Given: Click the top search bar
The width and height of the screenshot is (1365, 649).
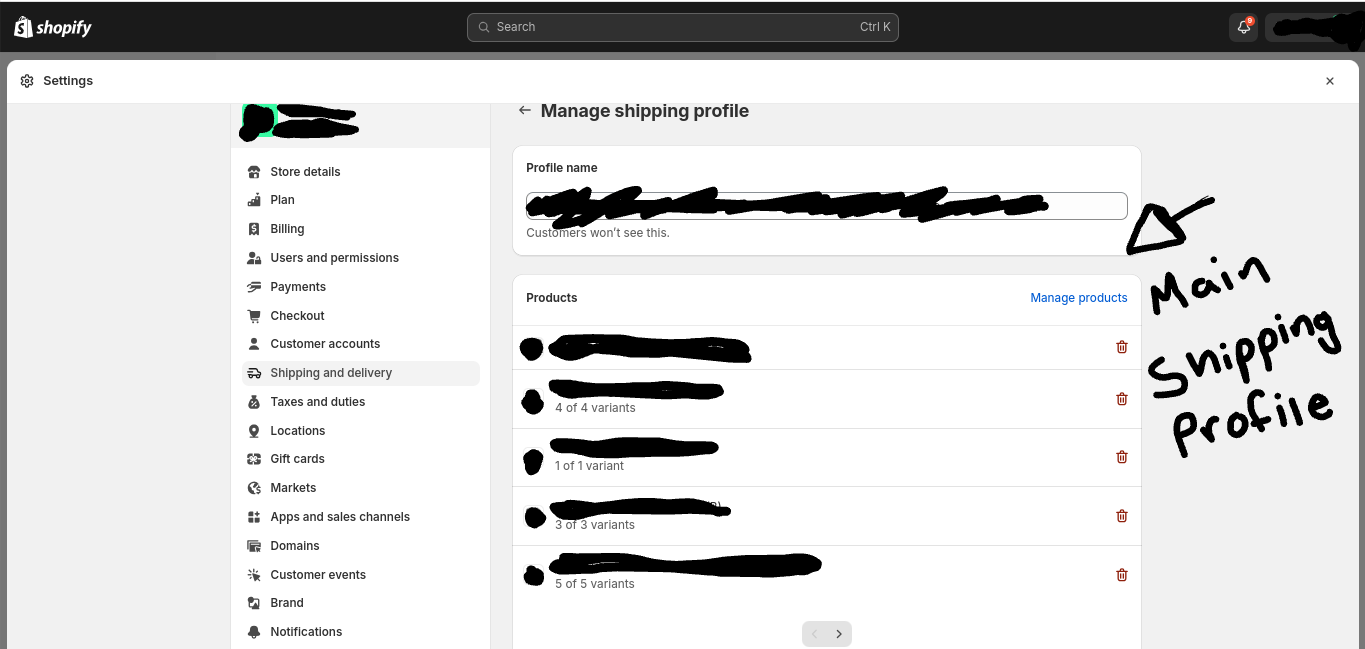Looking at the screenshot, I should (682, 27).
